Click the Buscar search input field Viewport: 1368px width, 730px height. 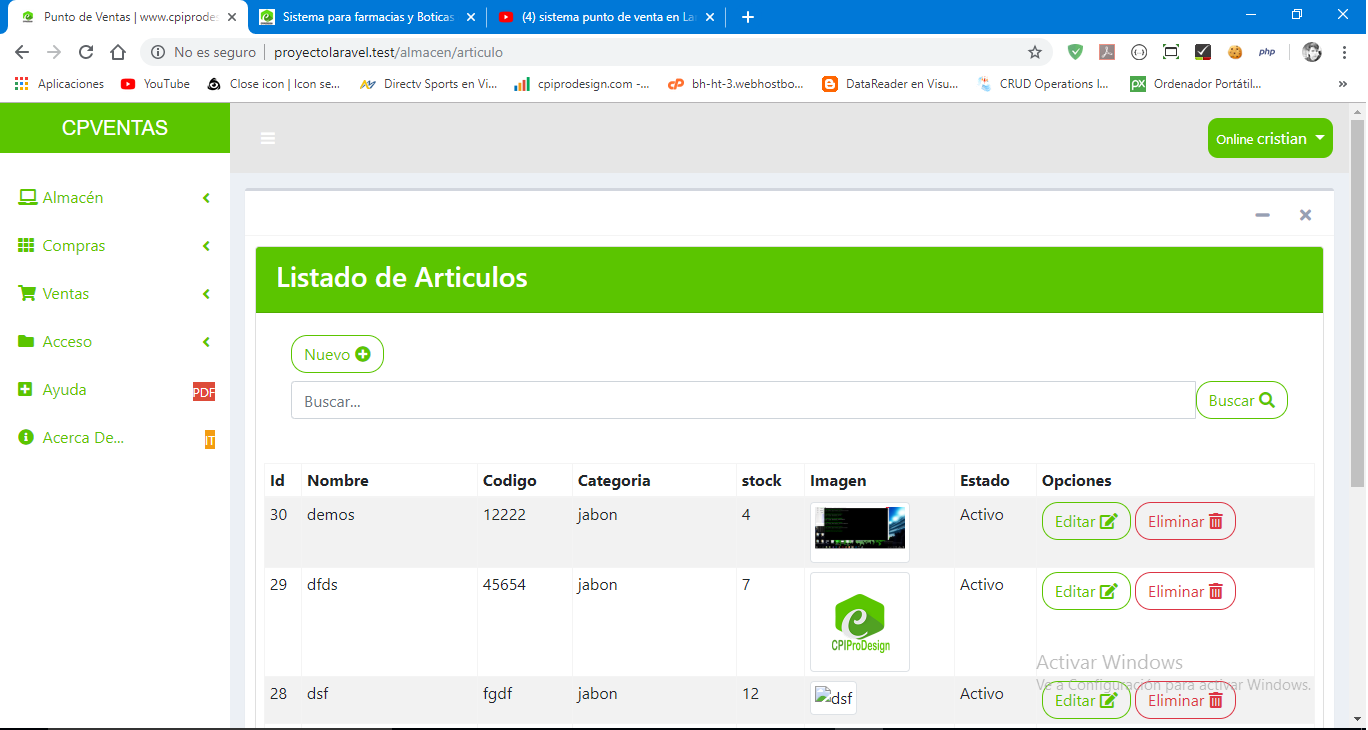(742, 400)
